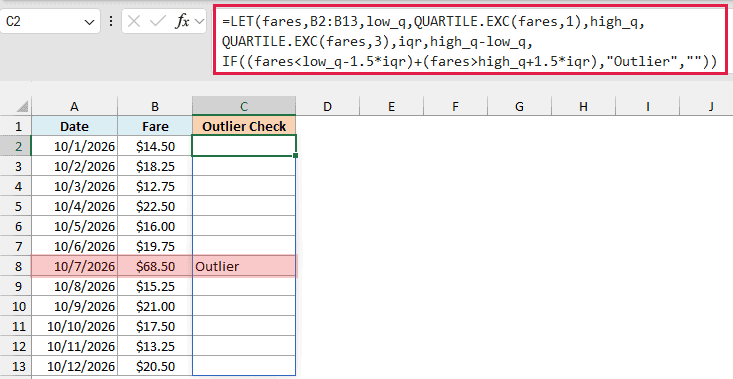Click the $18.25 fare cell

tap(155, 166)
